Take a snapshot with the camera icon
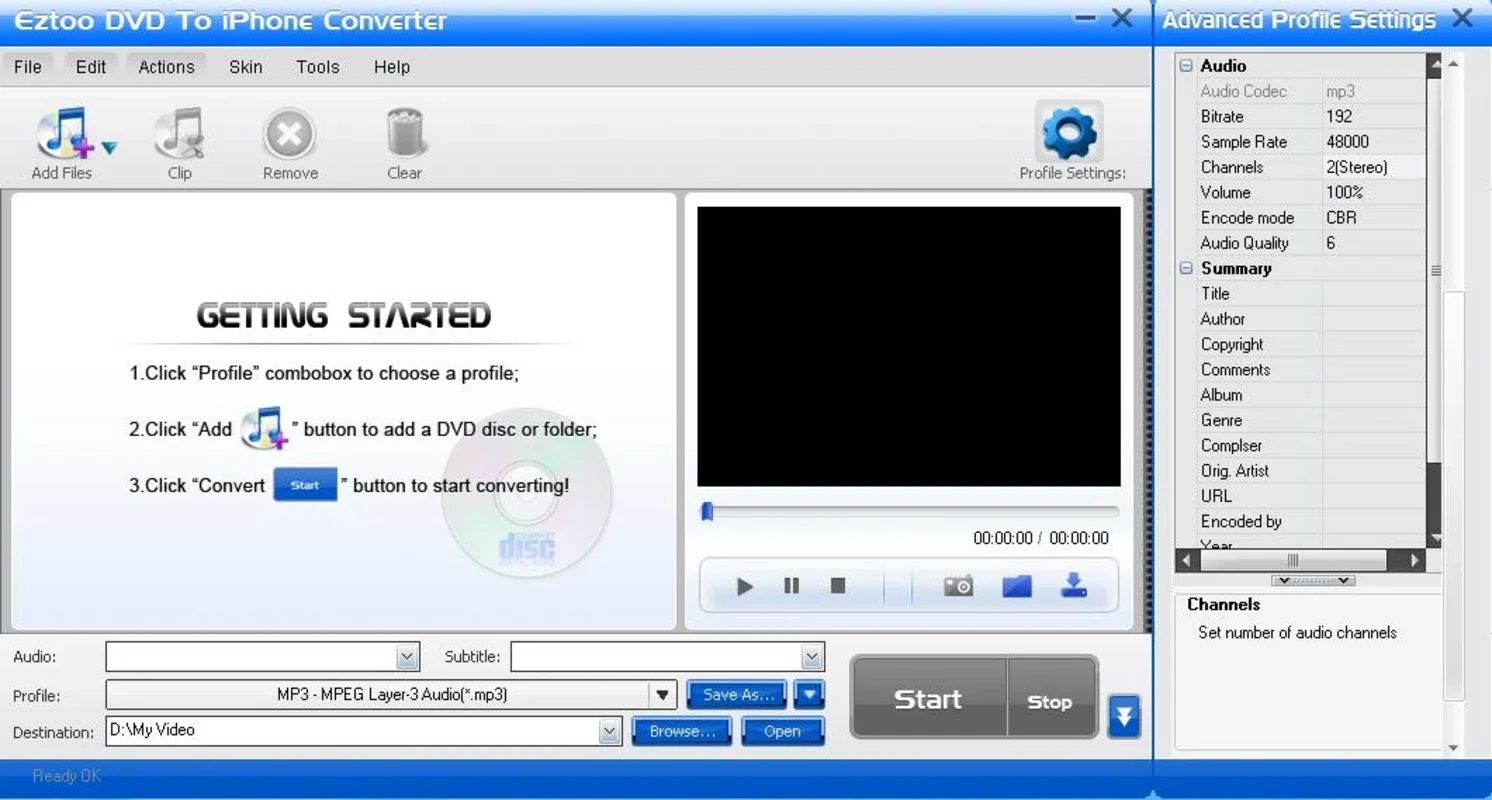1492x800 pixels. [x=958, y=586]
